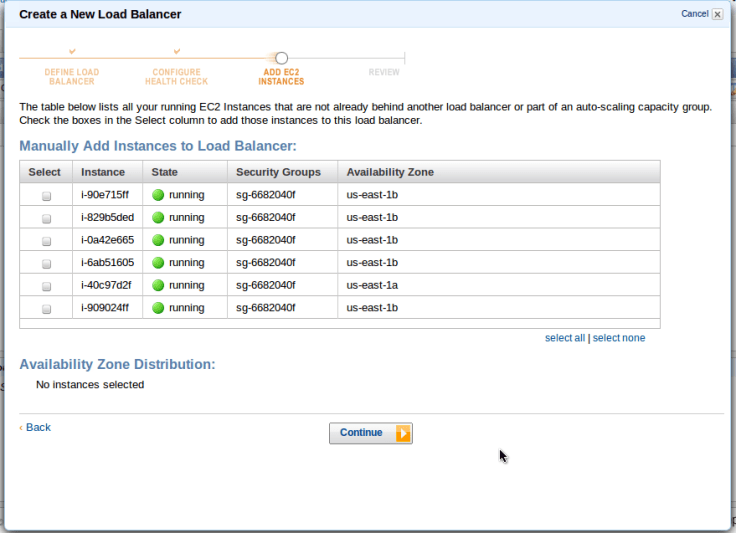Click the green status dot for i-6ab51605
Screen dimensions: 736x533
158,262
